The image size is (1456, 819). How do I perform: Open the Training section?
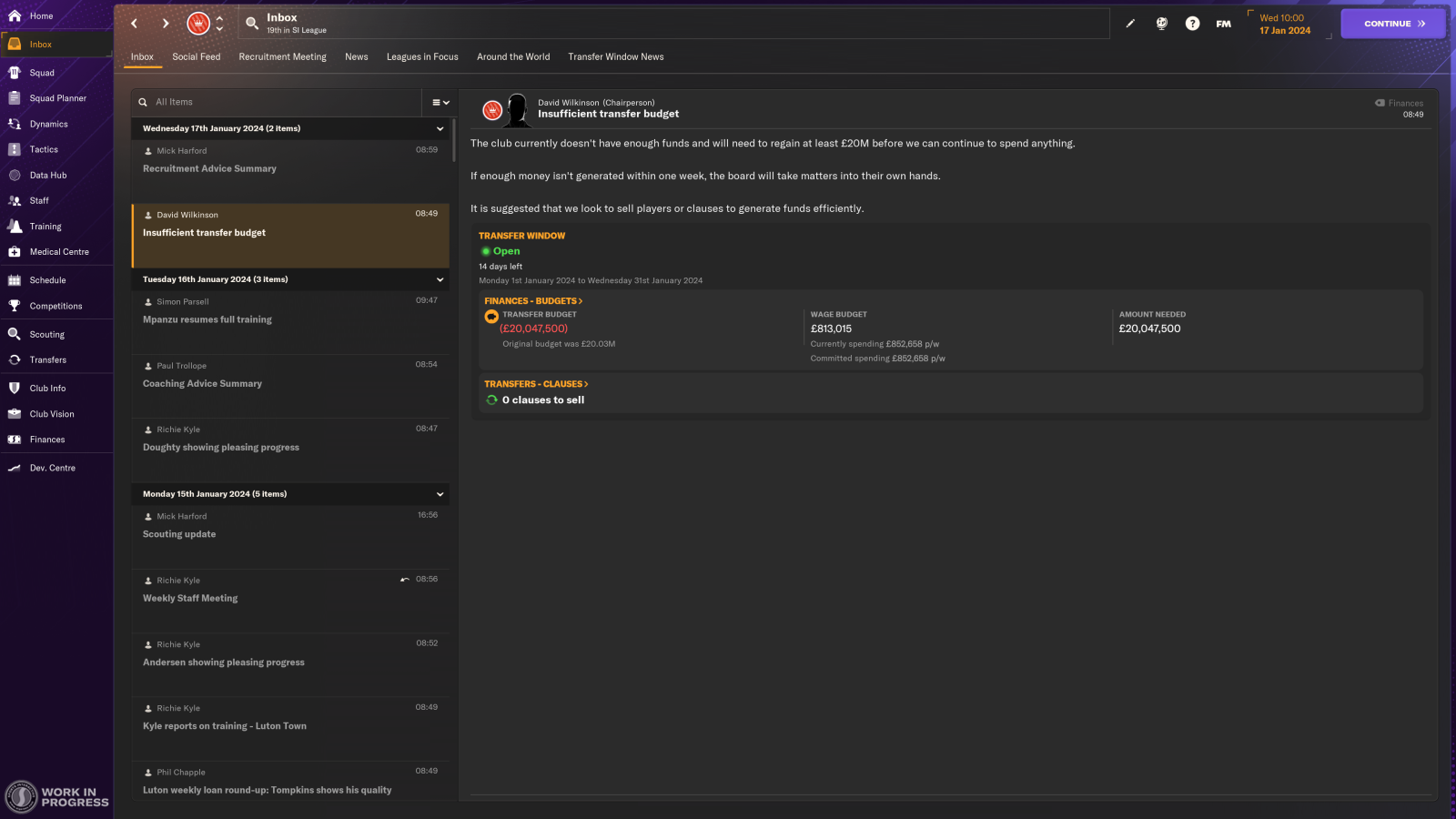(45, 227)
